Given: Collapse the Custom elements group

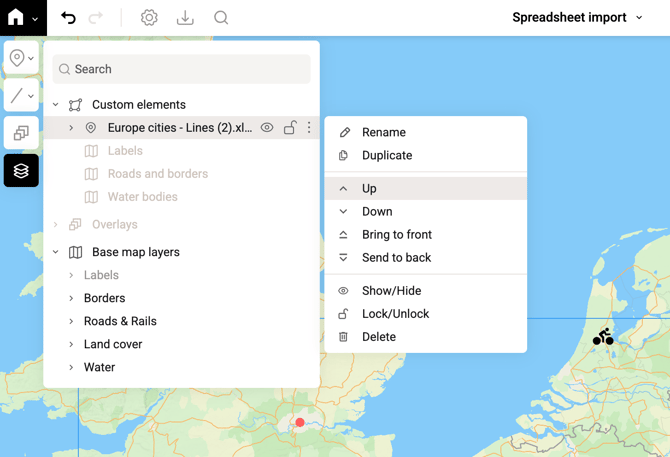Looking at the screenshot, I should coord(56,105).
